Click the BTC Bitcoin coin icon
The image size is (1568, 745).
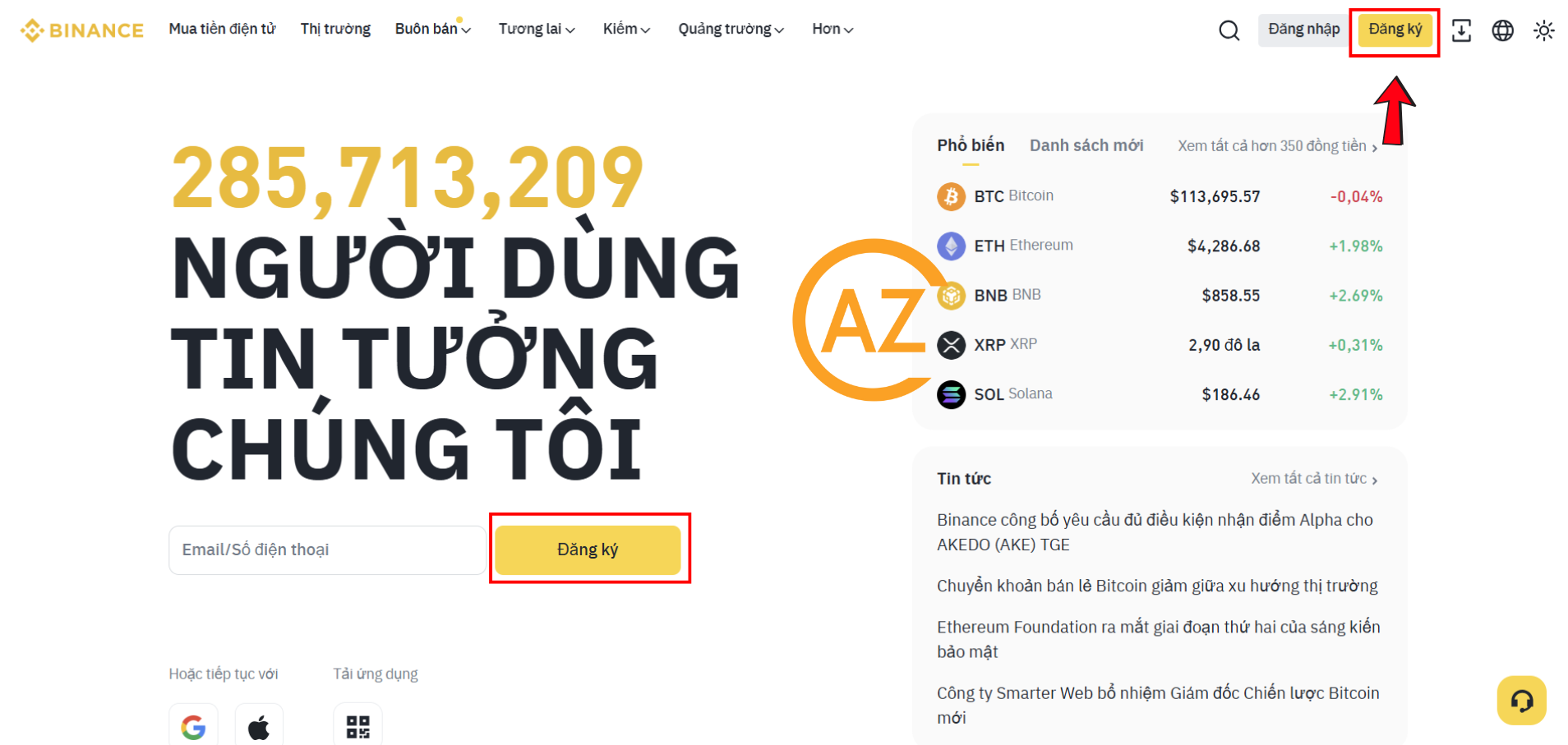click(x=951, y=196)
